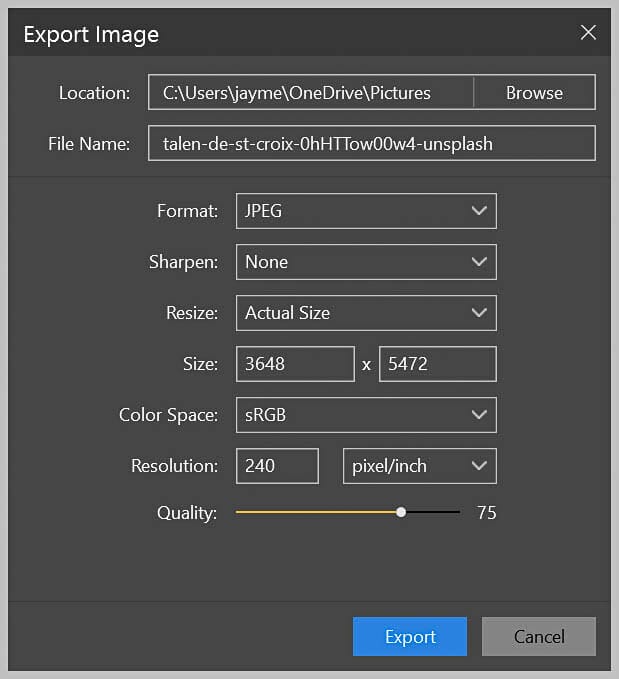Click the Format label
This screenshot has width=619, height=679.
click(188, 211)
